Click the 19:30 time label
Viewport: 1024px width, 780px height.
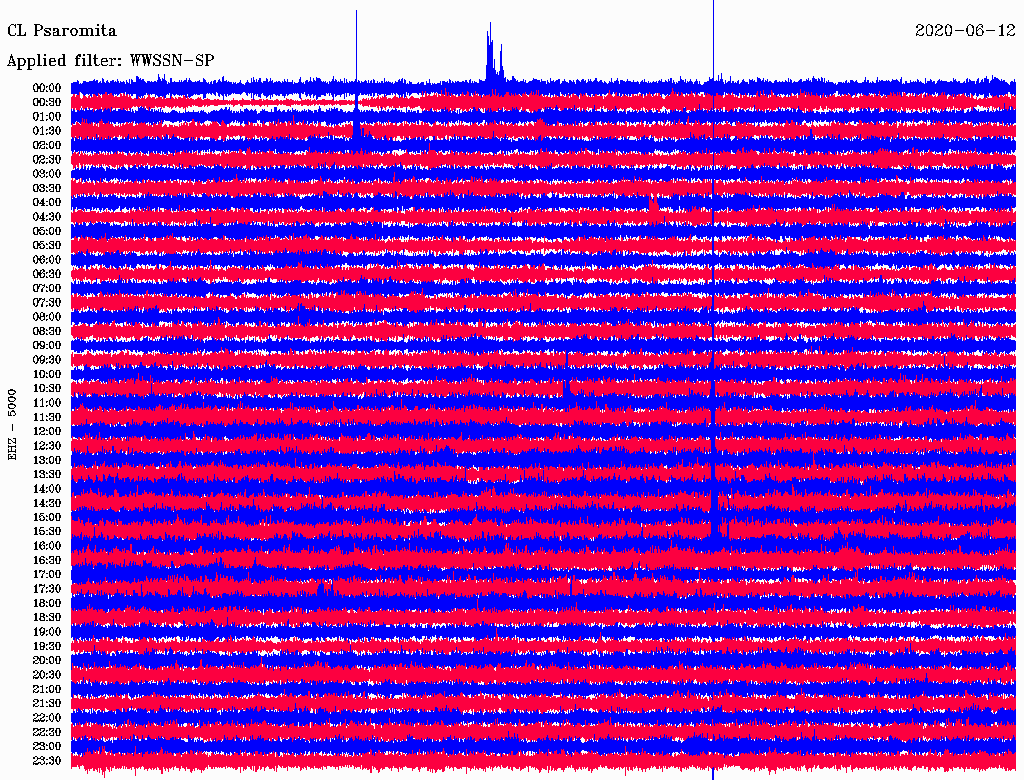47,647
